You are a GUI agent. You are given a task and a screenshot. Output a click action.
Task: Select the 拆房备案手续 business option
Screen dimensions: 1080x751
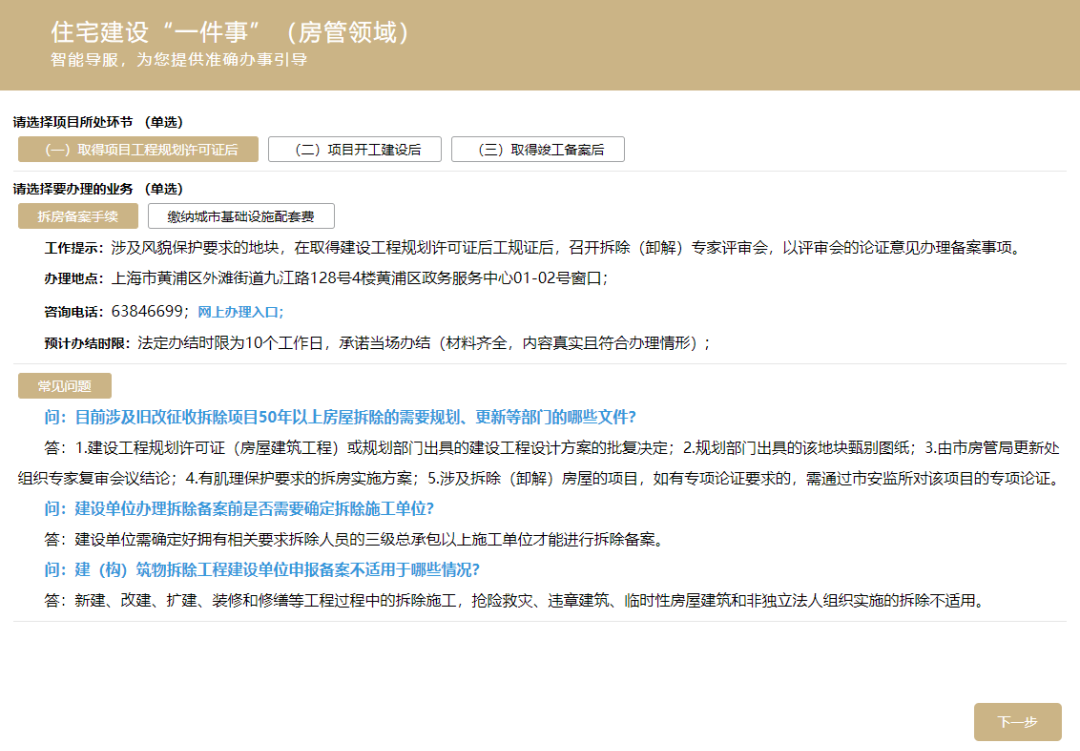(78, 216)
